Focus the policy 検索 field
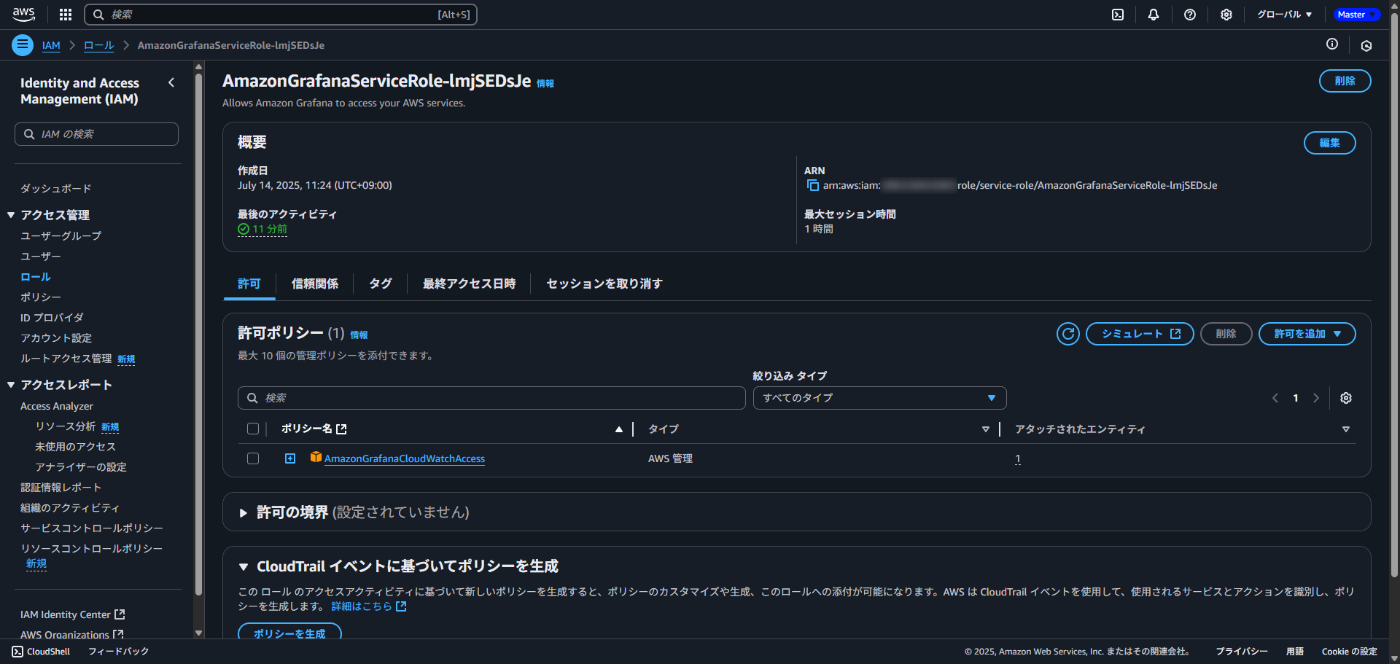 click(x=492, y=398)
